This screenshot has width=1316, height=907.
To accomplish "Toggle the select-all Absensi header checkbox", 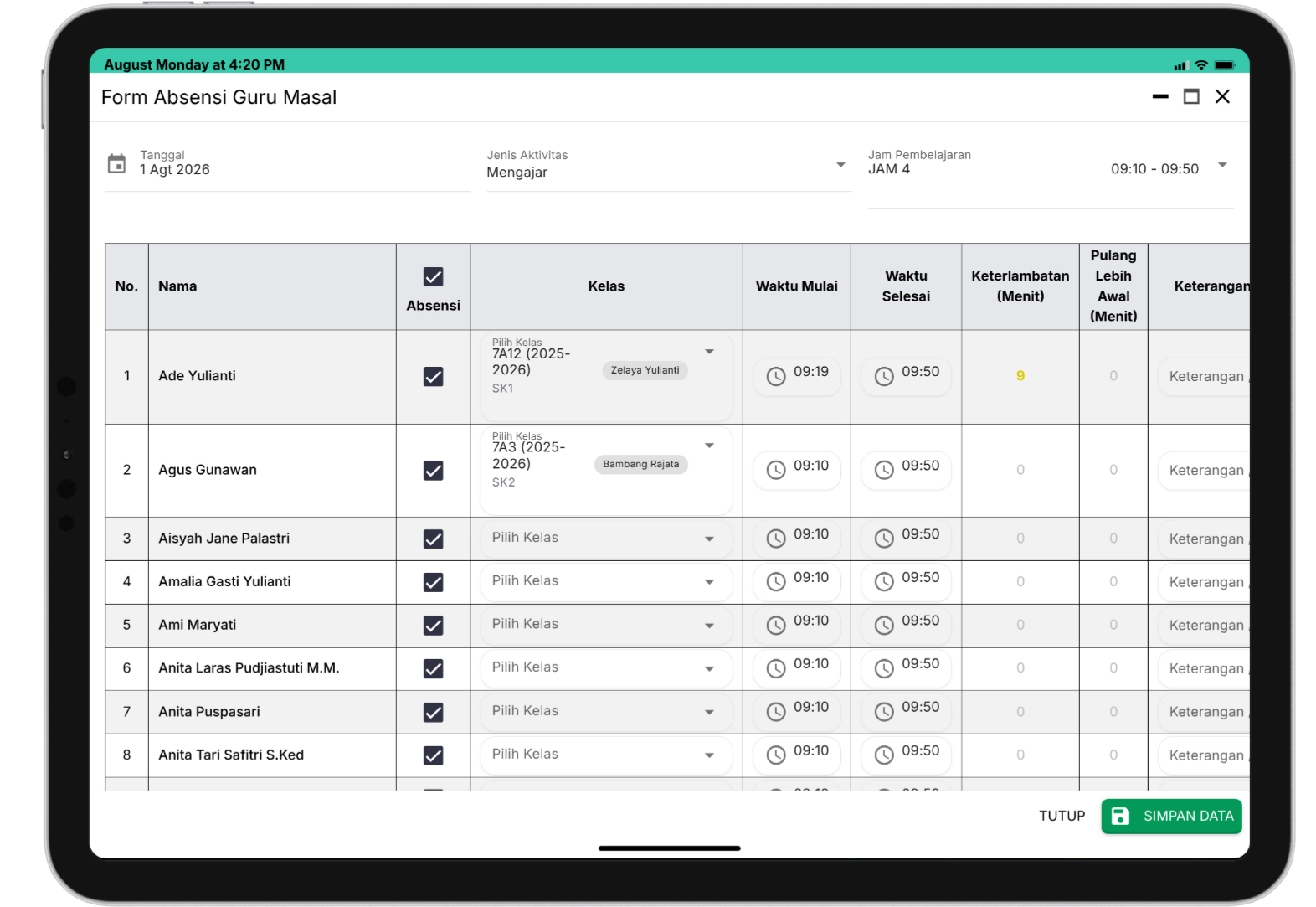I will click(433, 277).
